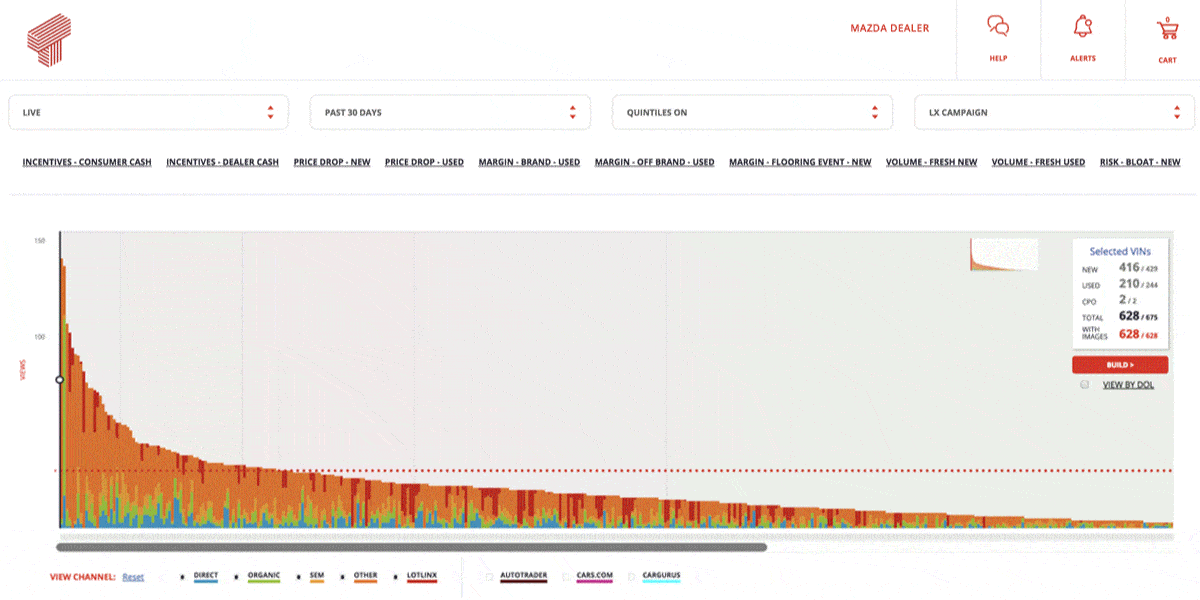Select Price Drop - New tab

tap(332, 162)
